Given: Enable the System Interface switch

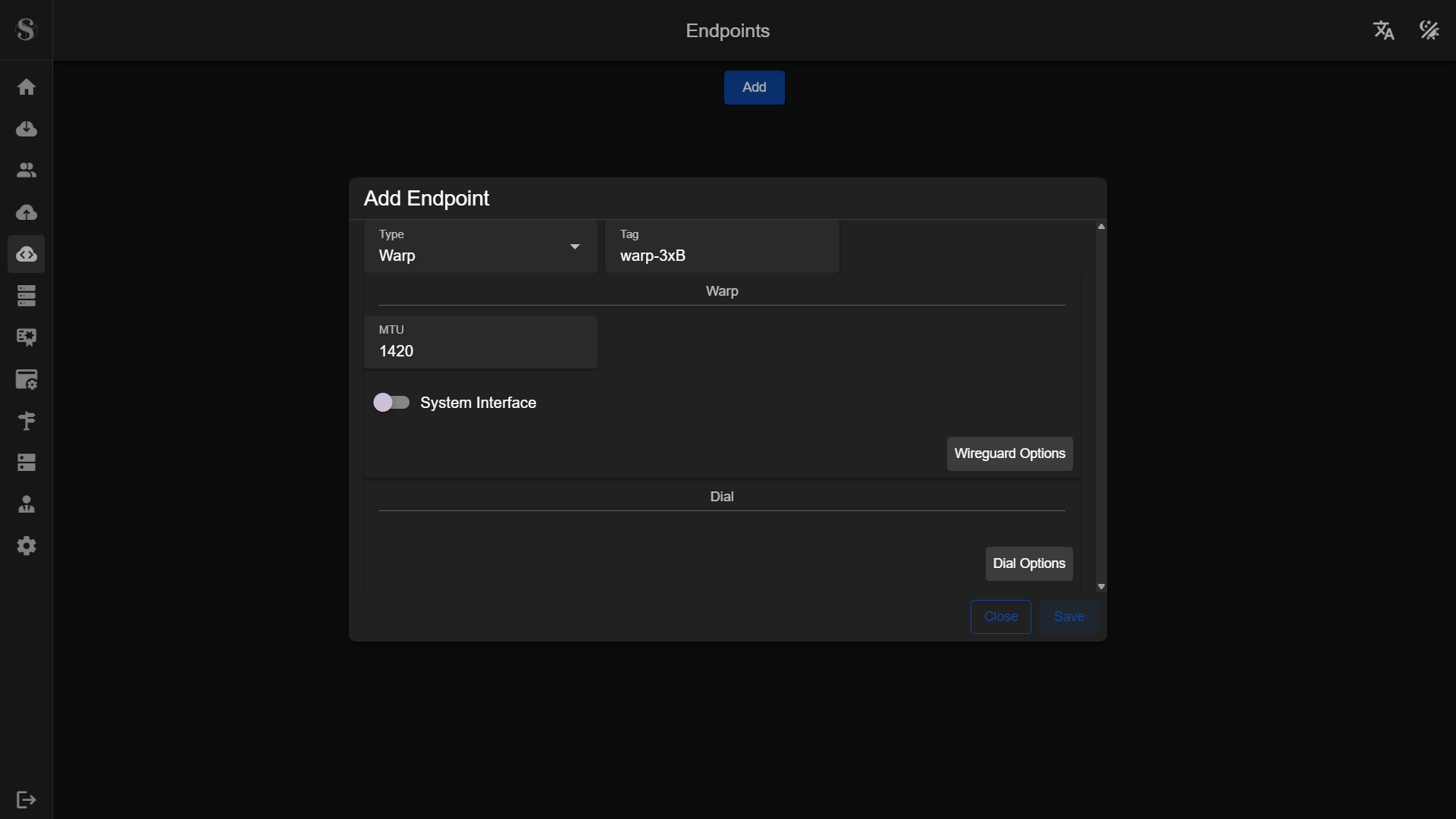Looking at the screenshot, I should [391, 403].
